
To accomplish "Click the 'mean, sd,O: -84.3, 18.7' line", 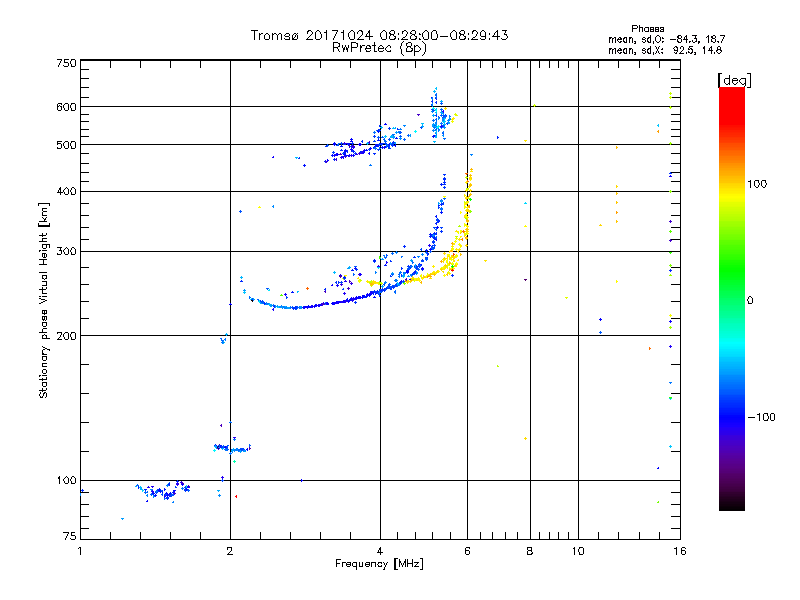I will click(x=666, y=40).
